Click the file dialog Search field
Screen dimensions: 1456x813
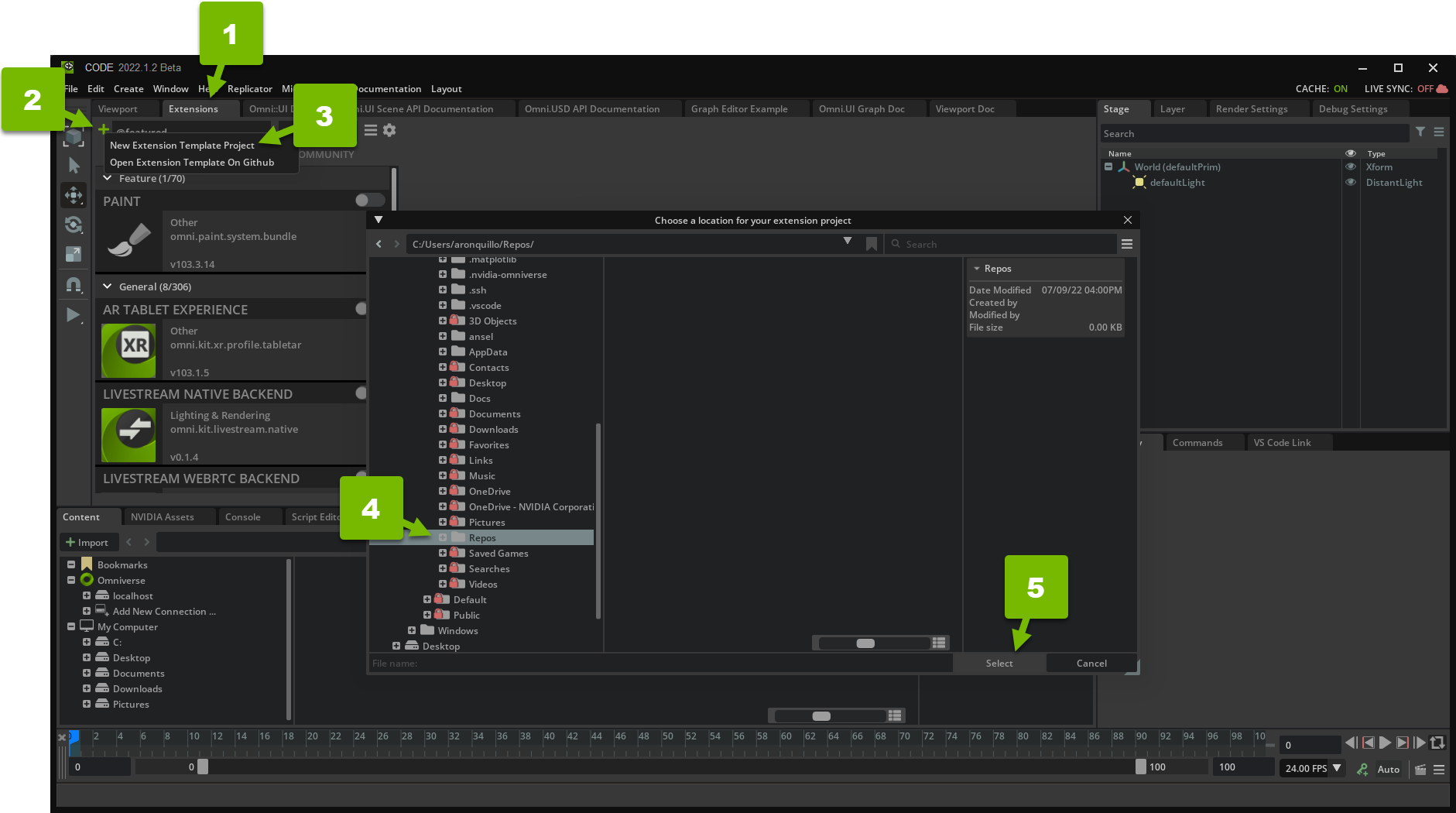[x=1000, y=244]
